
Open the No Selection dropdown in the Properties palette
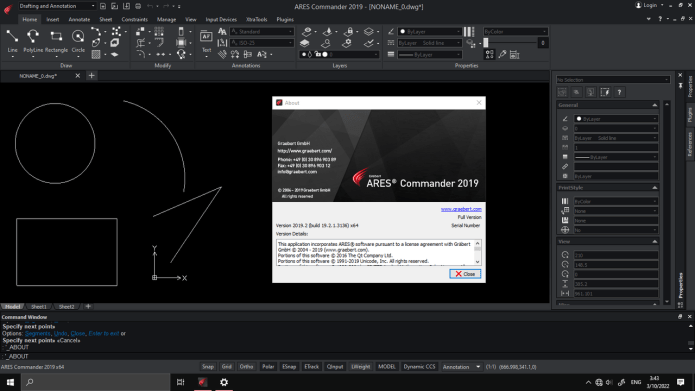point(613,80)
